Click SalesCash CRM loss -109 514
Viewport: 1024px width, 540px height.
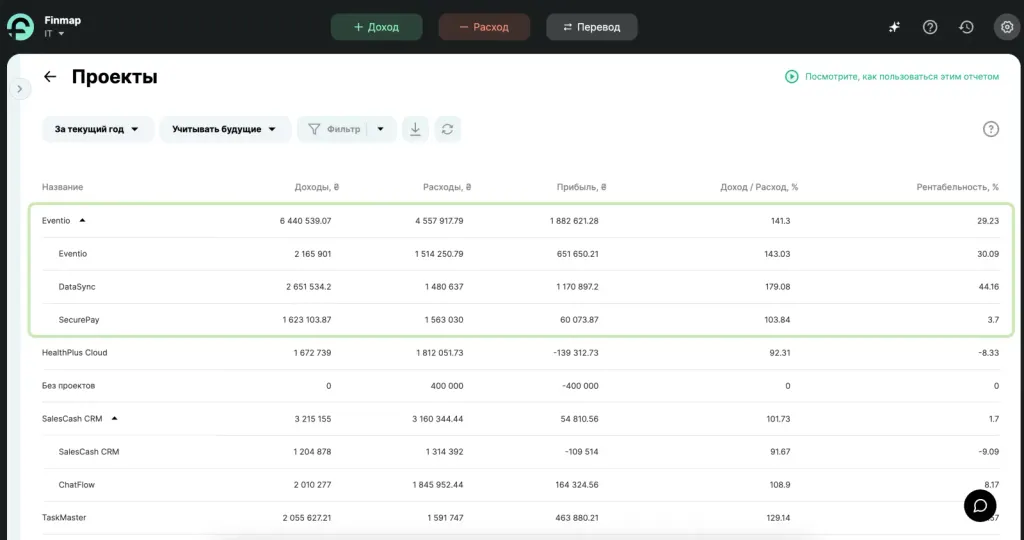580,452
